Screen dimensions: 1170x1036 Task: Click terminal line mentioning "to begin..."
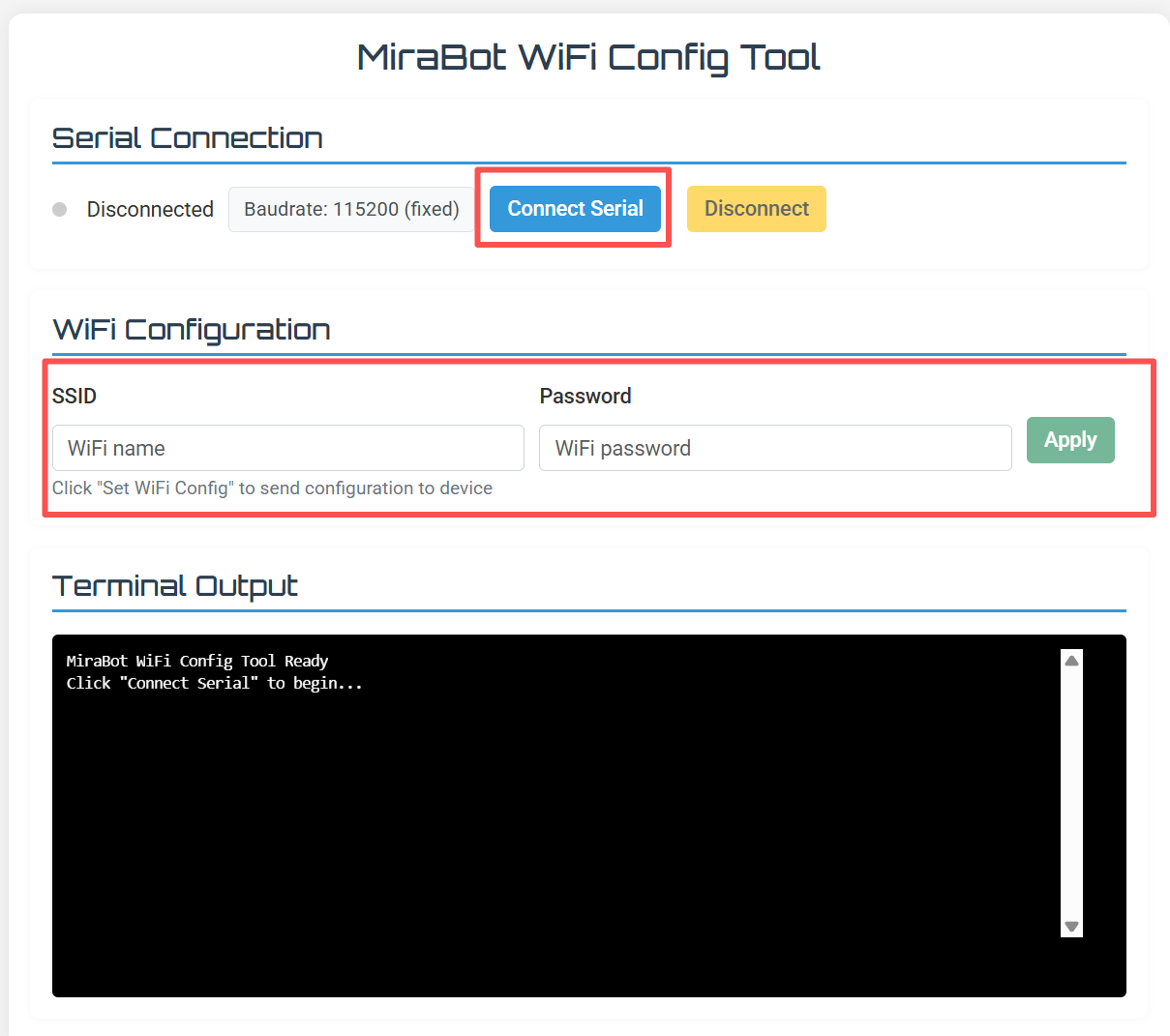point(214,683)
